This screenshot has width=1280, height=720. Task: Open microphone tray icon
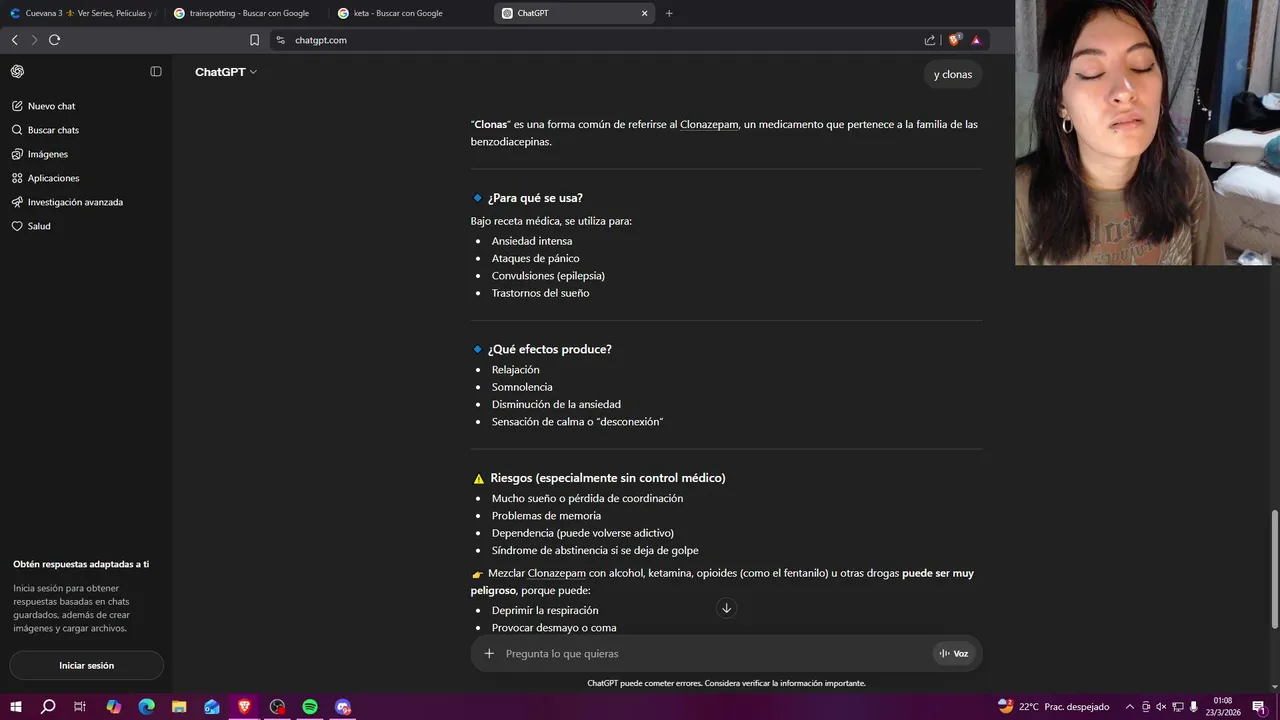coord(1194,707)
